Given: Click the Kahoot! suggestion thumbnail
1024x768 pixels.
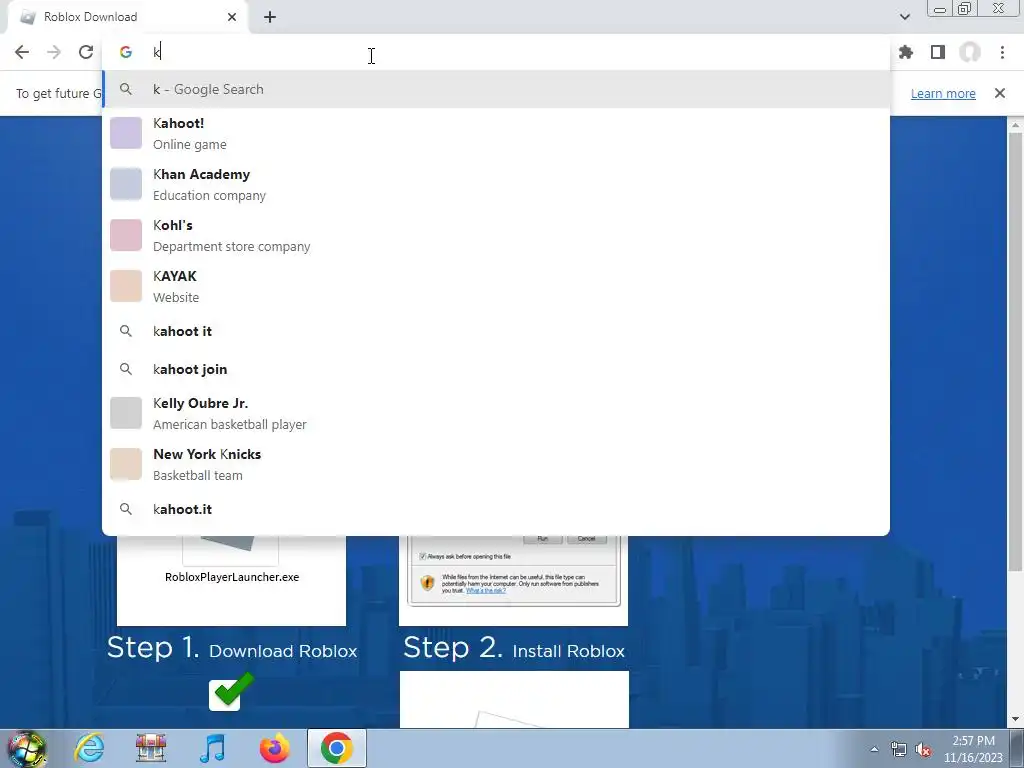Looking at the screenshot, I should point(126,133).
